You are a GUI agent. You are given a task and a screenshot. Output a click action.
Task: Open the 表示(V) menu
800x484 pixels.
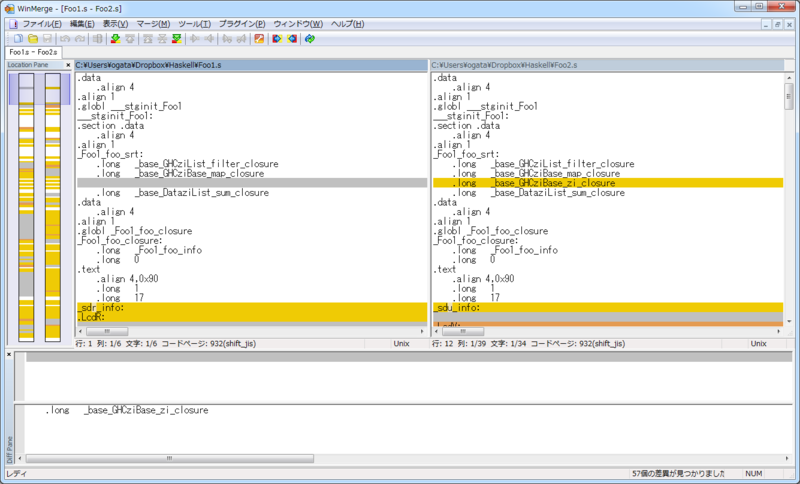115,24
